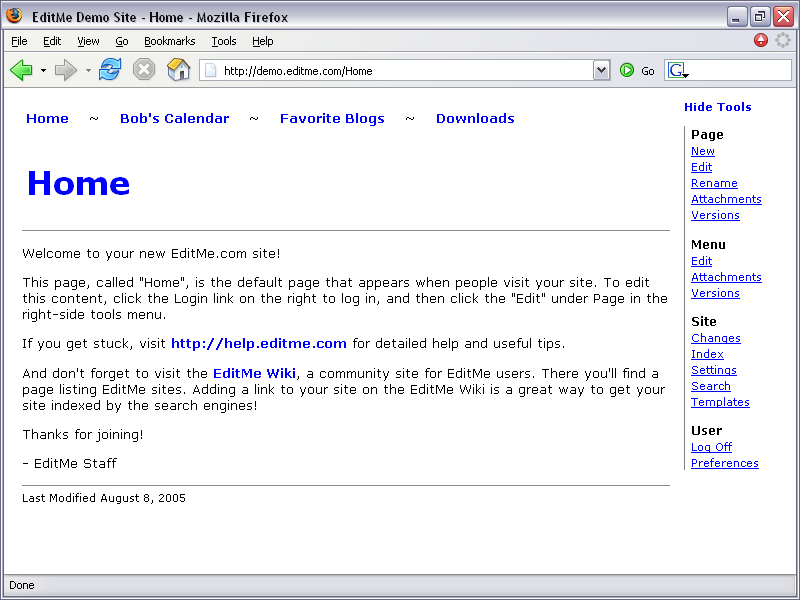Reload the page with the refresh icon
Viewport: 800px width, 600px height.
(x=110, y=69)
